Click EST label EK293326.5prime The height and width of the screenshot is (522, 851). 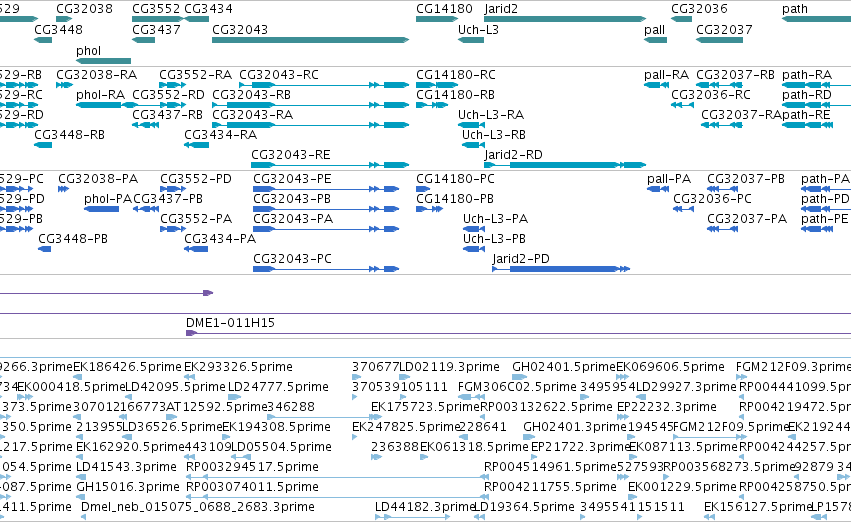click(x=238, y=367)
